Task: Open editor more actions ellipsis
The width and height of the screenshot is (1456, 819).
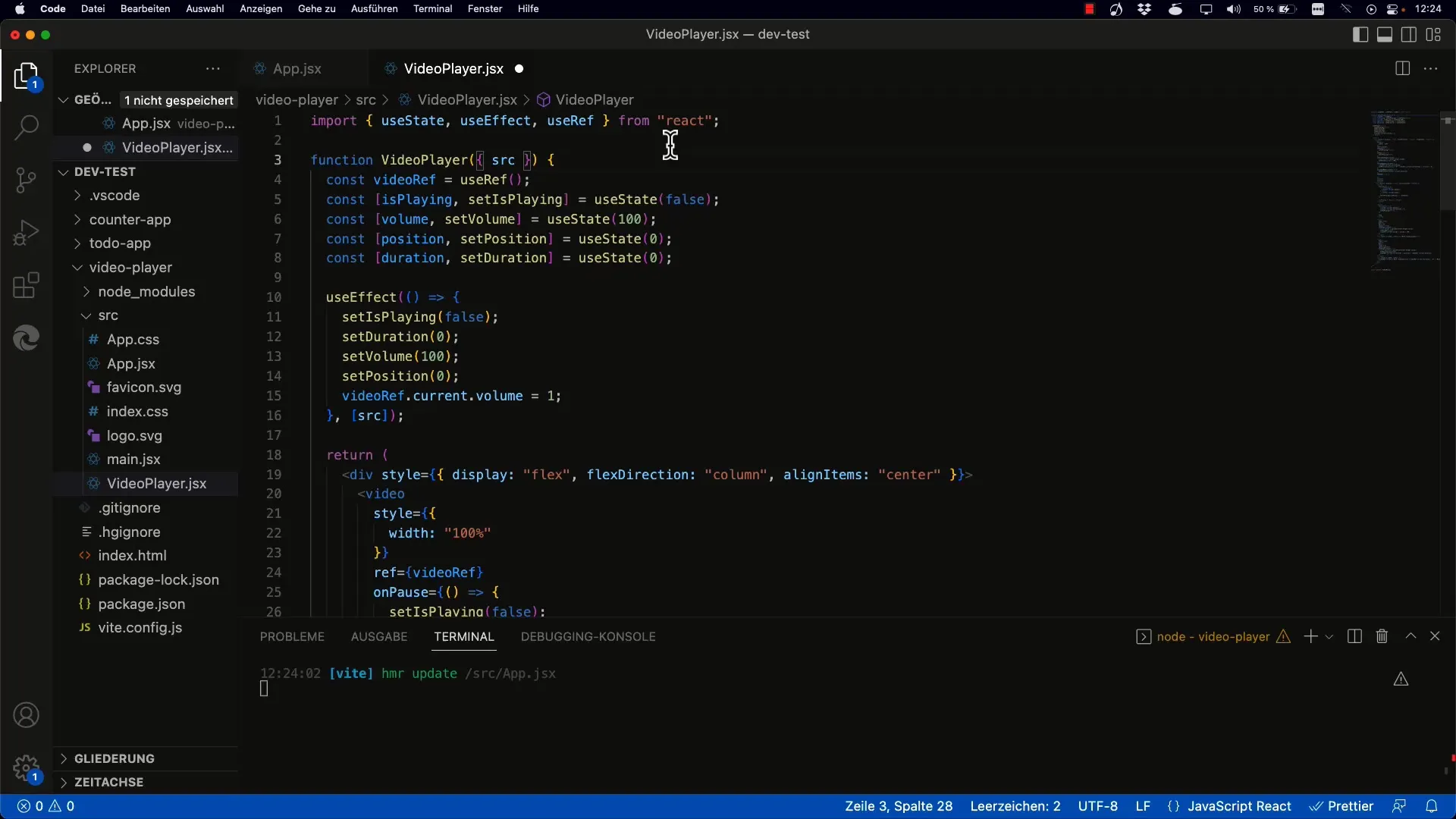Action: (1431, 68)
